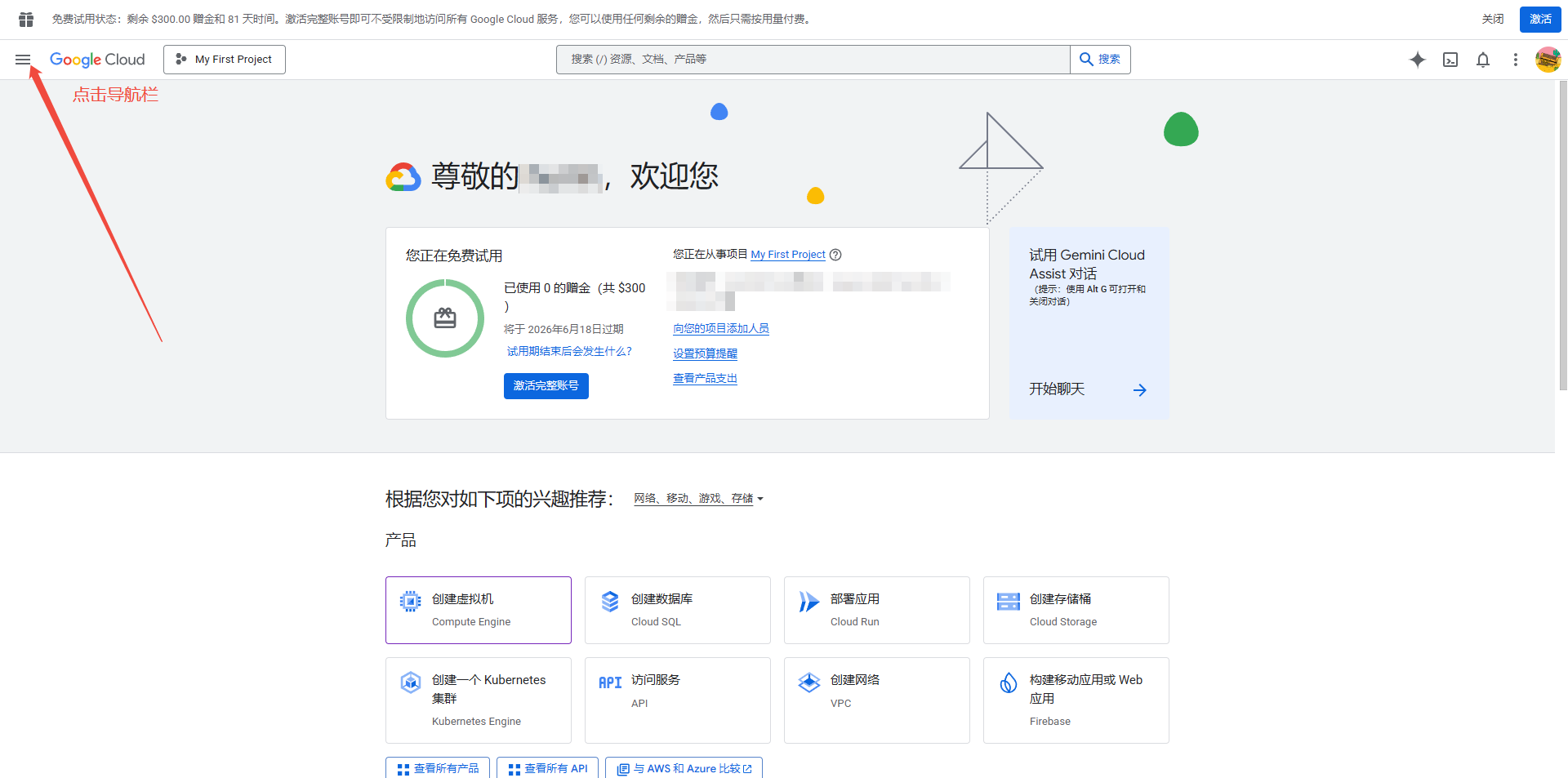1568x778 pixels.
Task: Click the help question mark icon
Action: point(835,255)
